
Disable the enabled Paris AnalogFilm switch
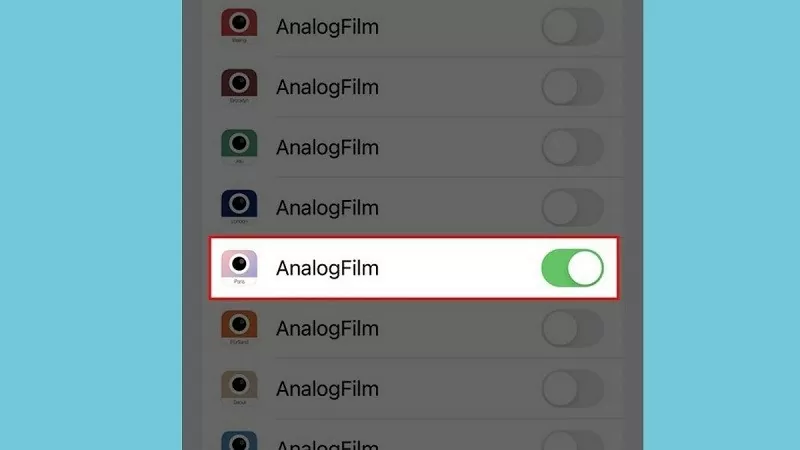point(572,268)
